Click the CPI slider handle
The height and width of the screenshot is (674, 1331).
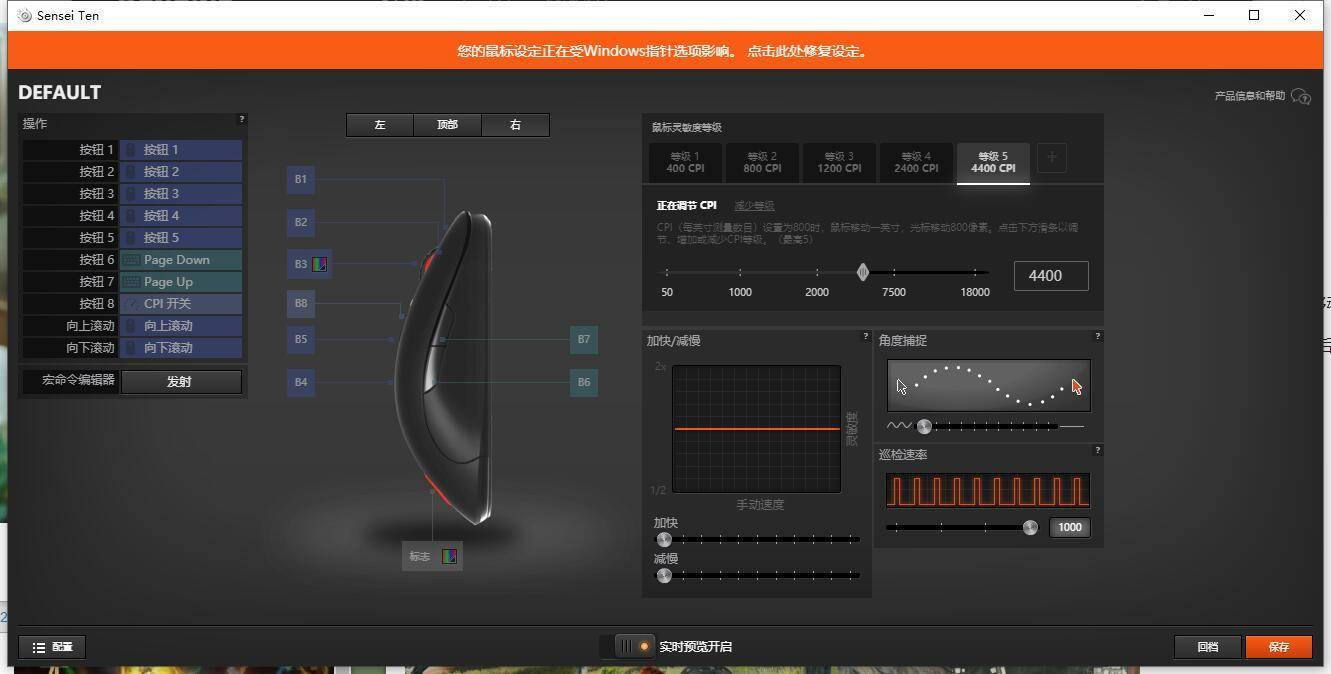[863, 272]
